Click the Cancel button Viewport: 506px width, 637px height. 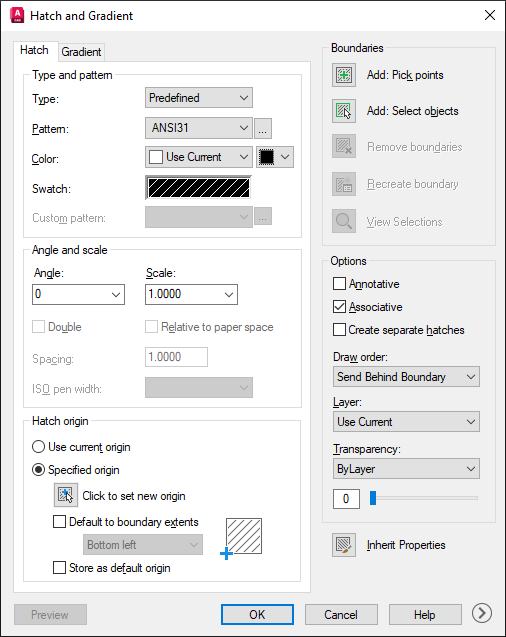tap(341, 614)
